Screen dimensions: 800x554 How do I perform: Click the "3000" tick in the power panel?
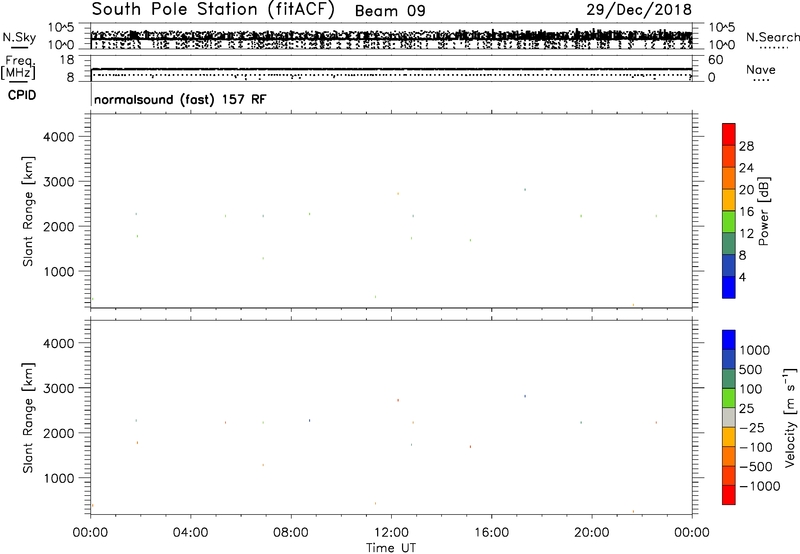[x=59, y=182]
